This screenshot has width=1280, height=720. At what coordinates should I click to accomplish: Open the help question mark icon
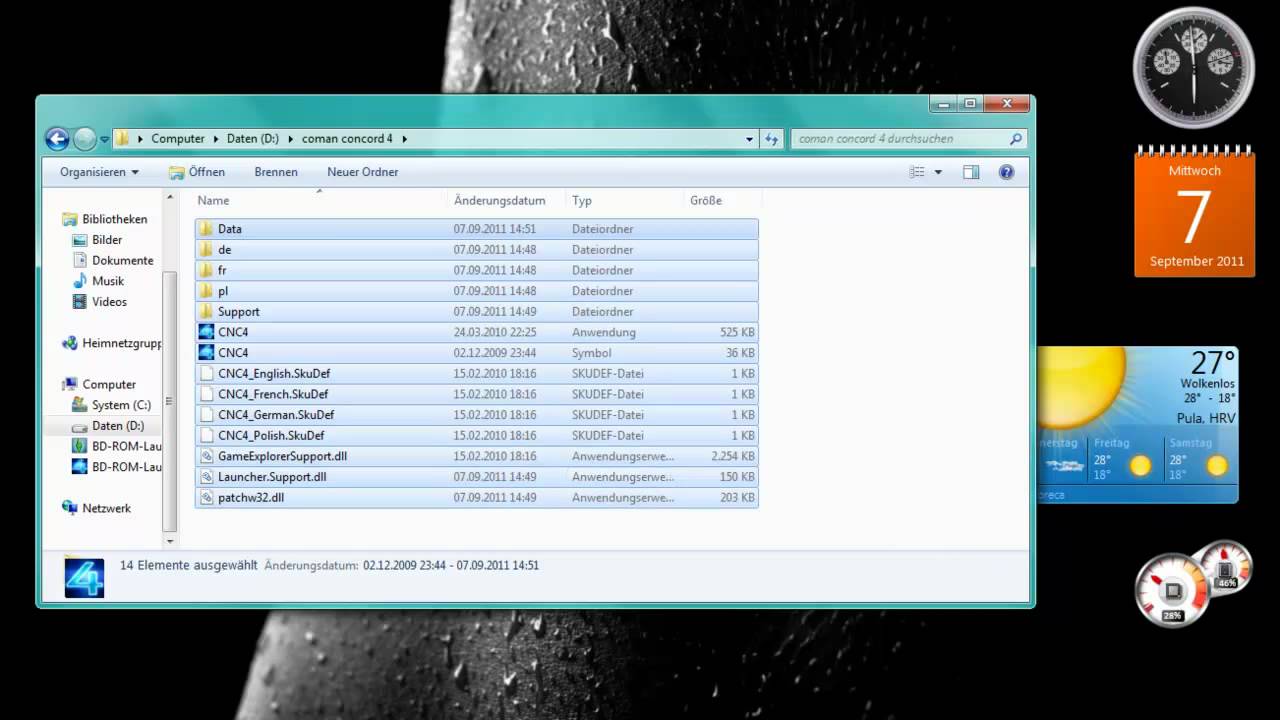click(x=1006, y=172)
